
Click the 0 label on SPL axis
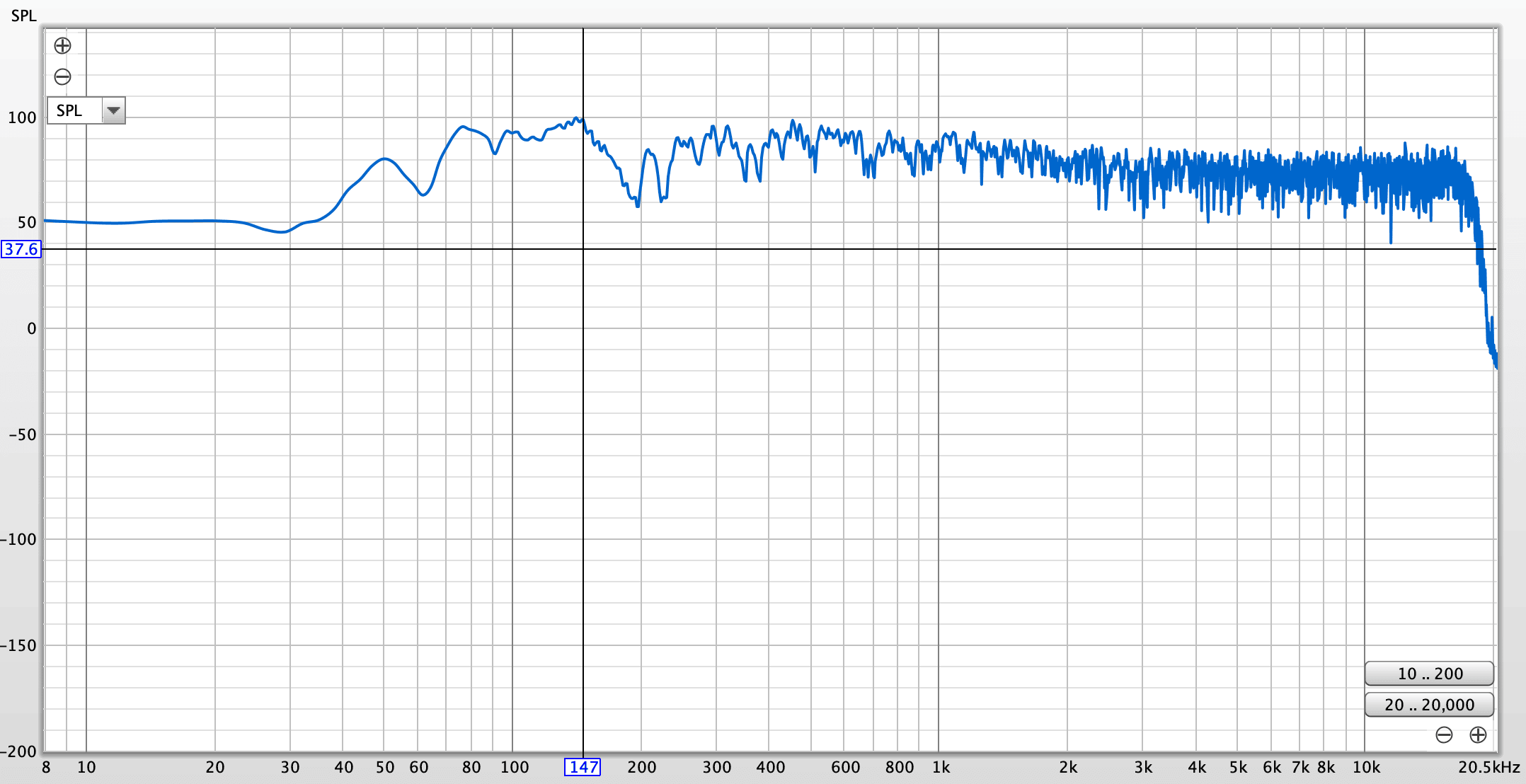[31, 328]
